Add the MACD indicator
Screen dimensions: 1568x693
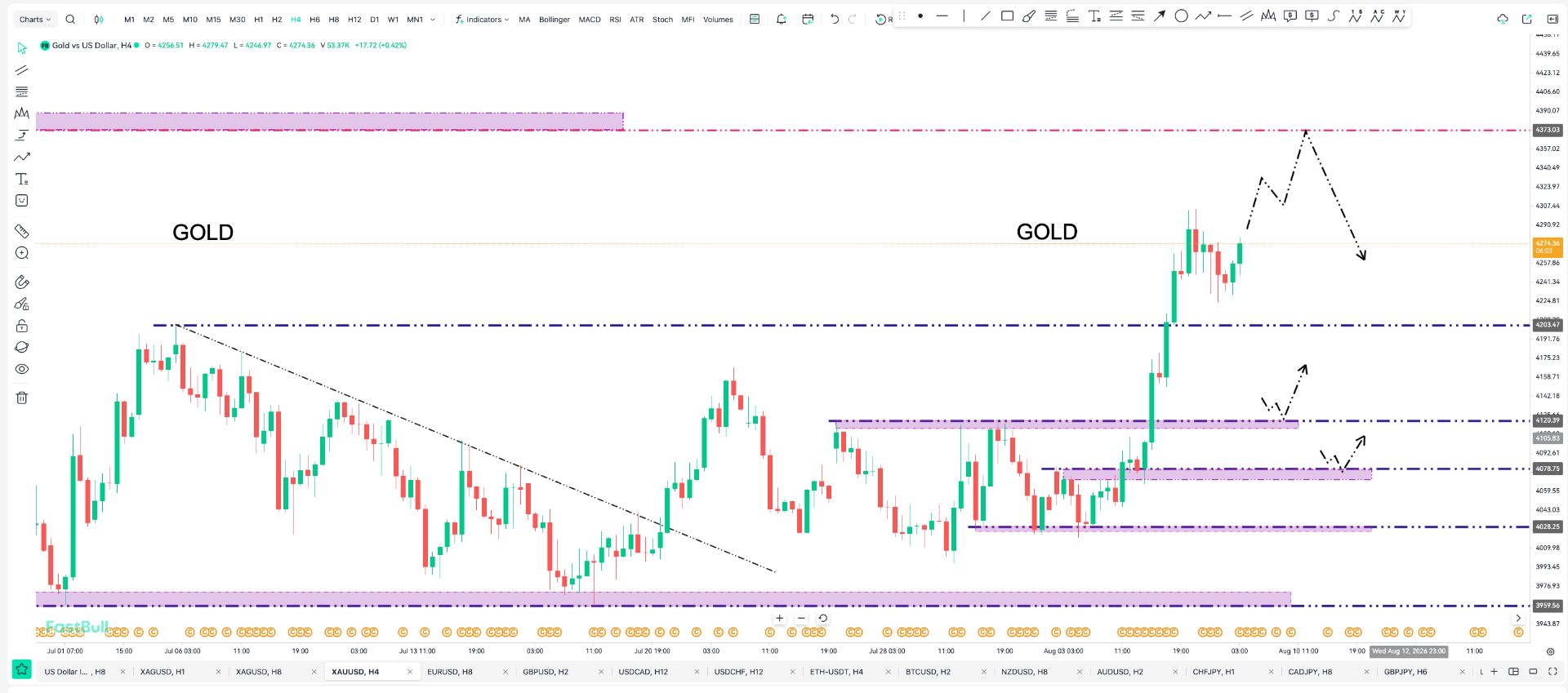(590, 20)
